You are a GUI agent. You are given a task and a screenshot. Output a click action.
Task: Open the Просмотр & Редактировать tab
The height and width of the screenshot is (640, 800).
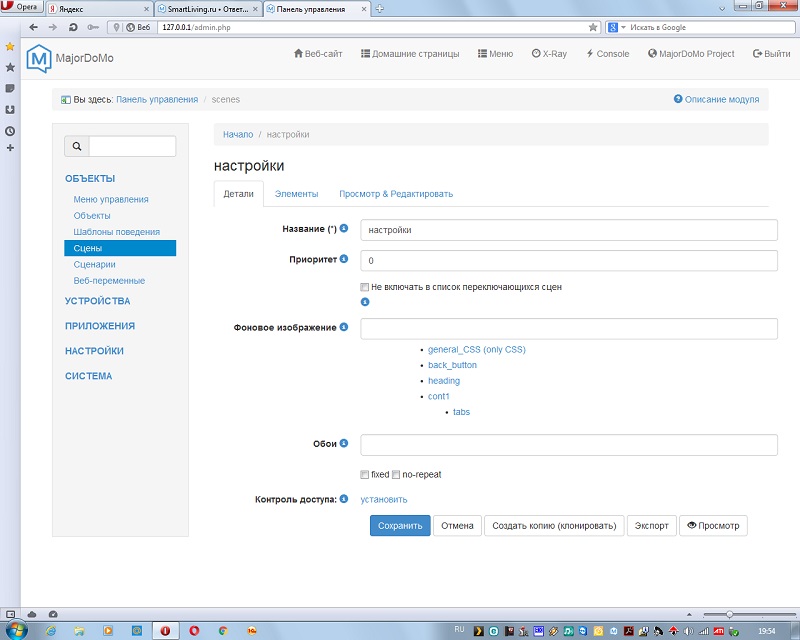tap(395, 194)
